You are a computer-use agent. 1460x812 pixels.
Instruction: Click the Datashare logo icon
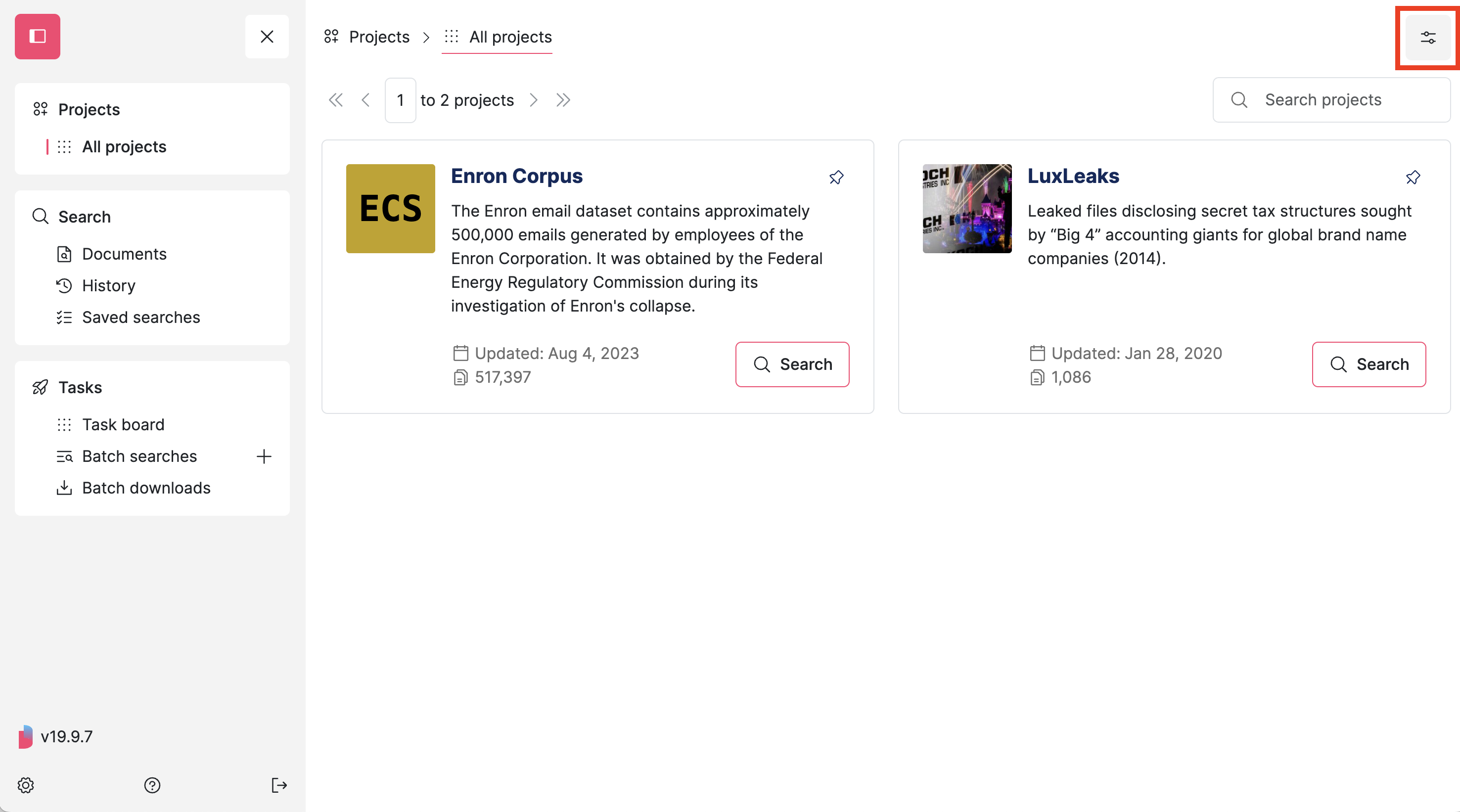37,36
